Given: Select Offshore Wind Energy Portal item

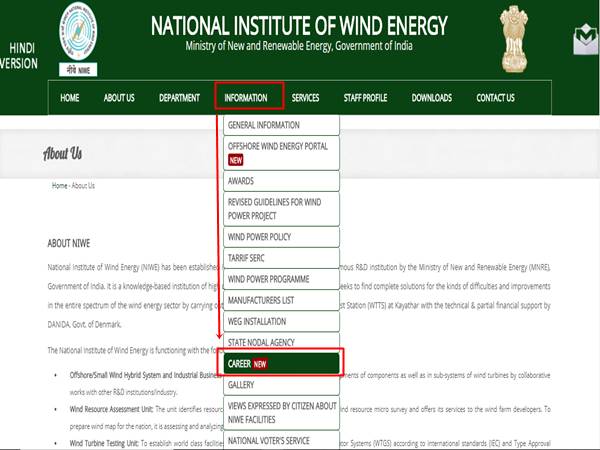Looking at the screenshot, I should pos(281,153).
